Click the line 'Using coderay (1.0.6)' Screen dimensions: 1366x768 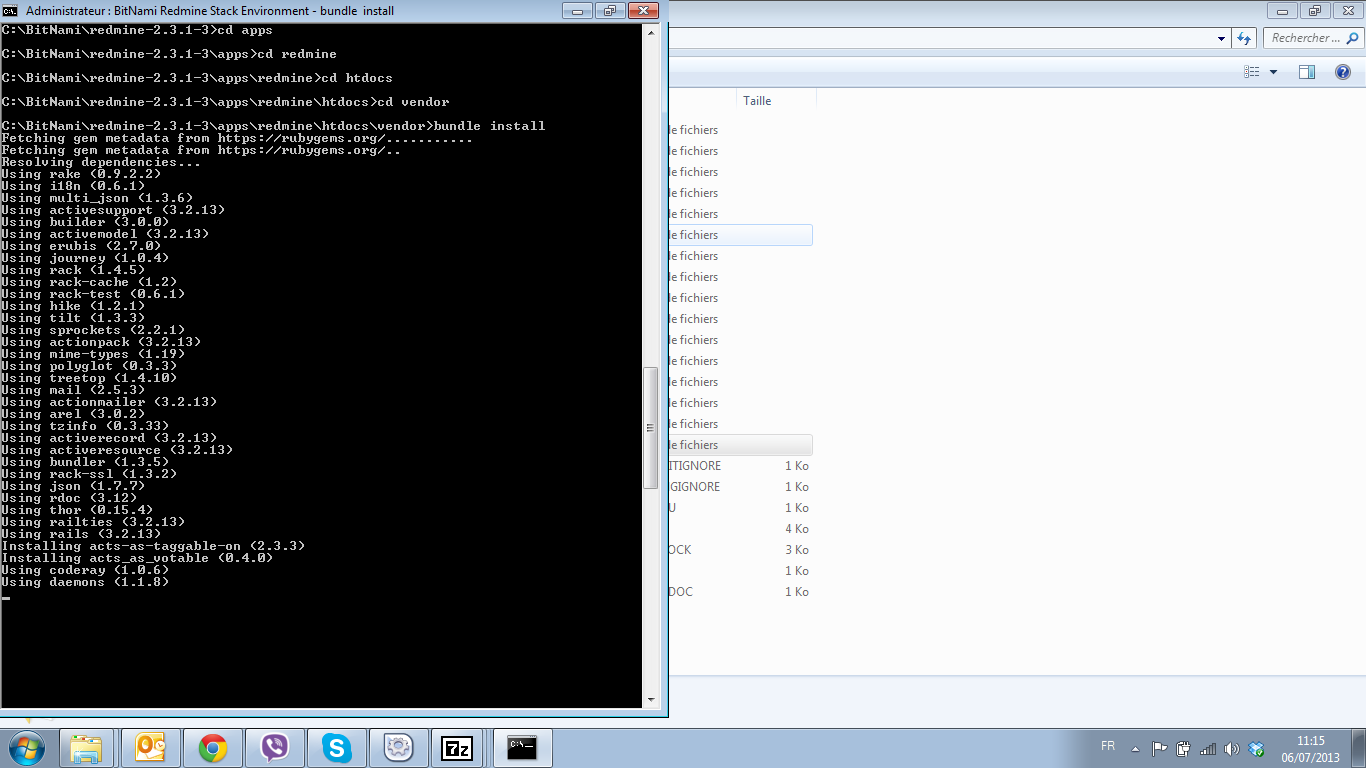(x=85, y=570)
